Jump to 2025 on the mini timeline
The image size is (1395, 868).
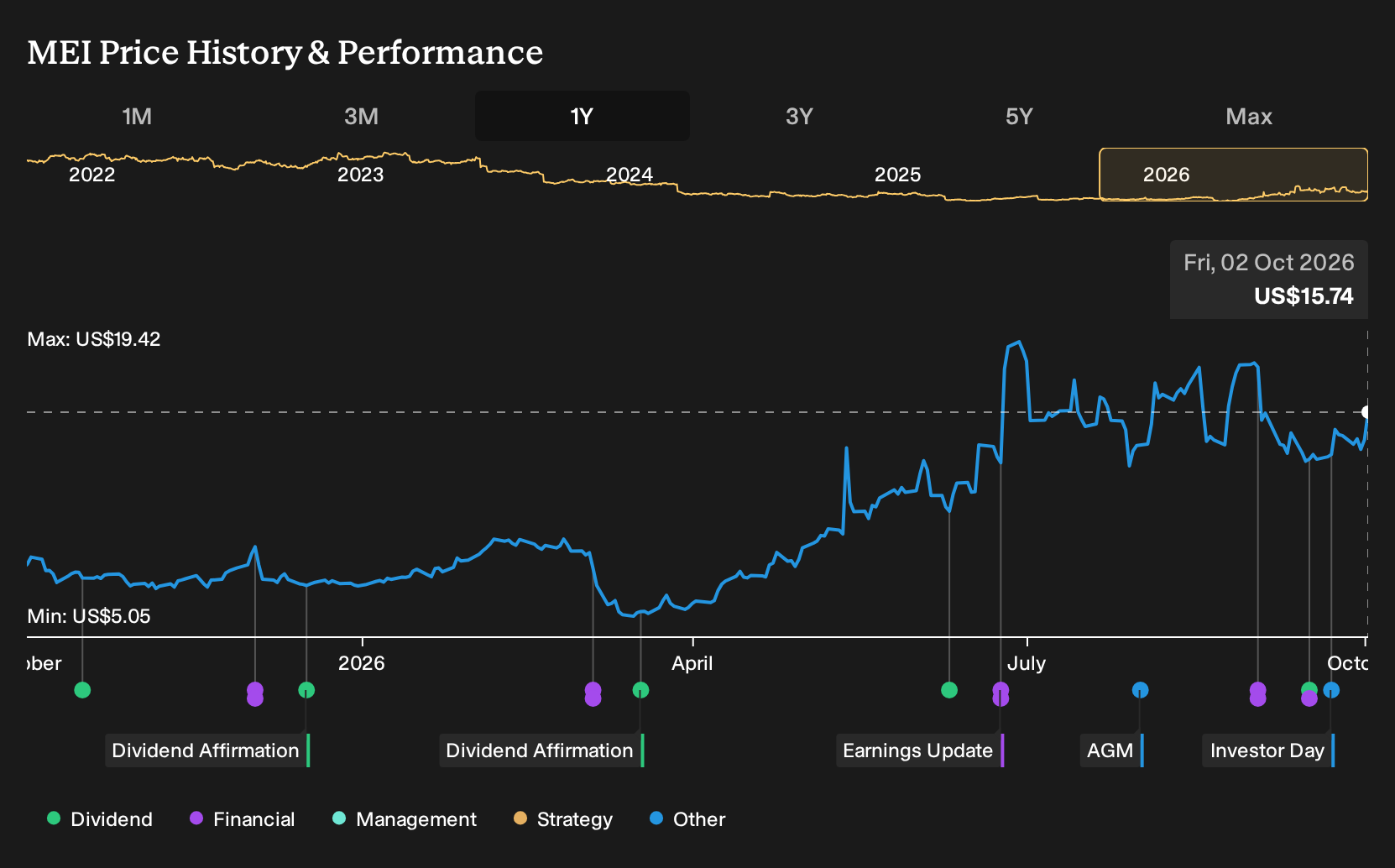coord(898,175)
